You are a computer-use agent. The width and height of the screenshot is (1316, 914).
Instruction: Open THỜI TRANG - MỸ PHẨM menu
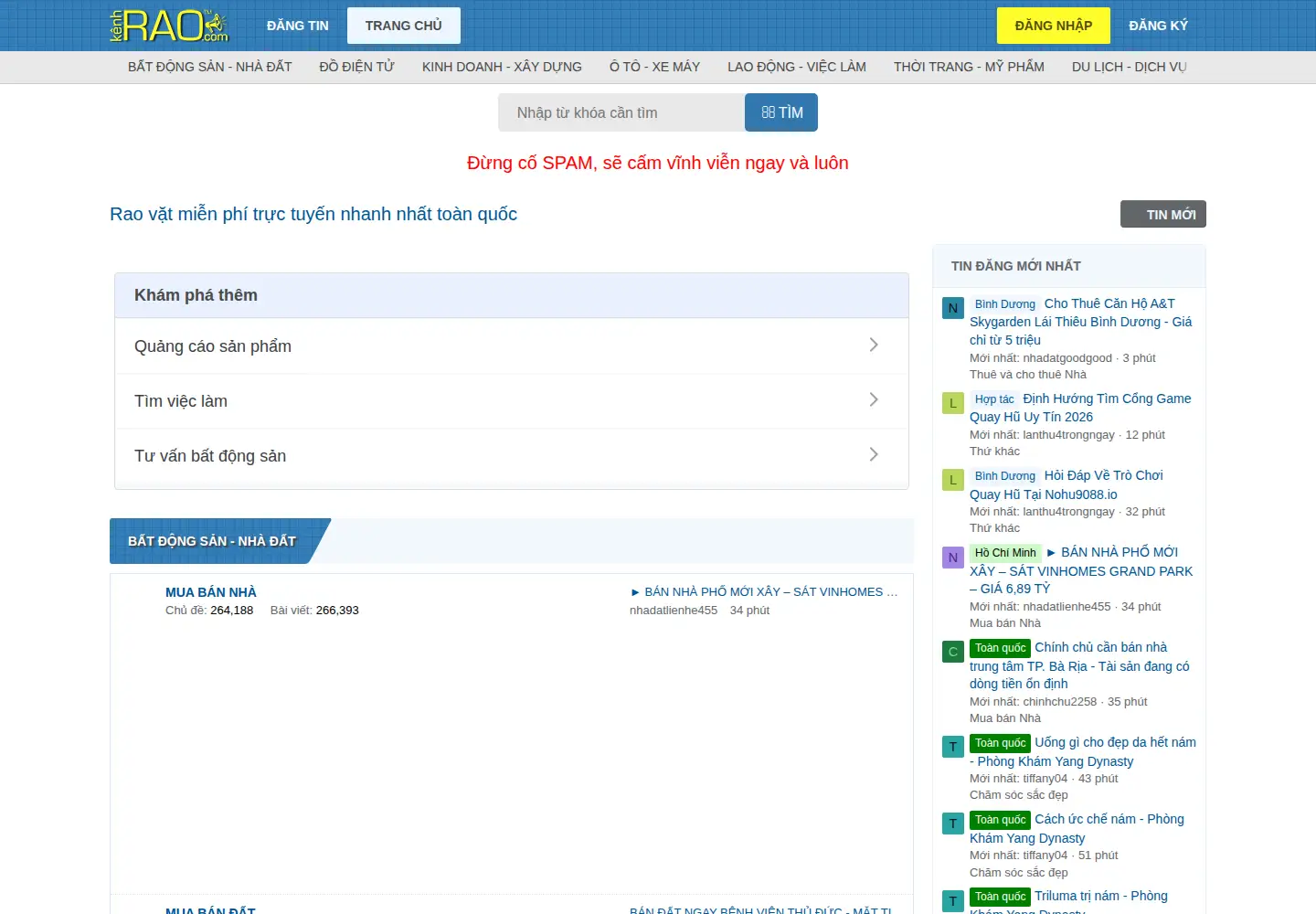click(969, 67)
